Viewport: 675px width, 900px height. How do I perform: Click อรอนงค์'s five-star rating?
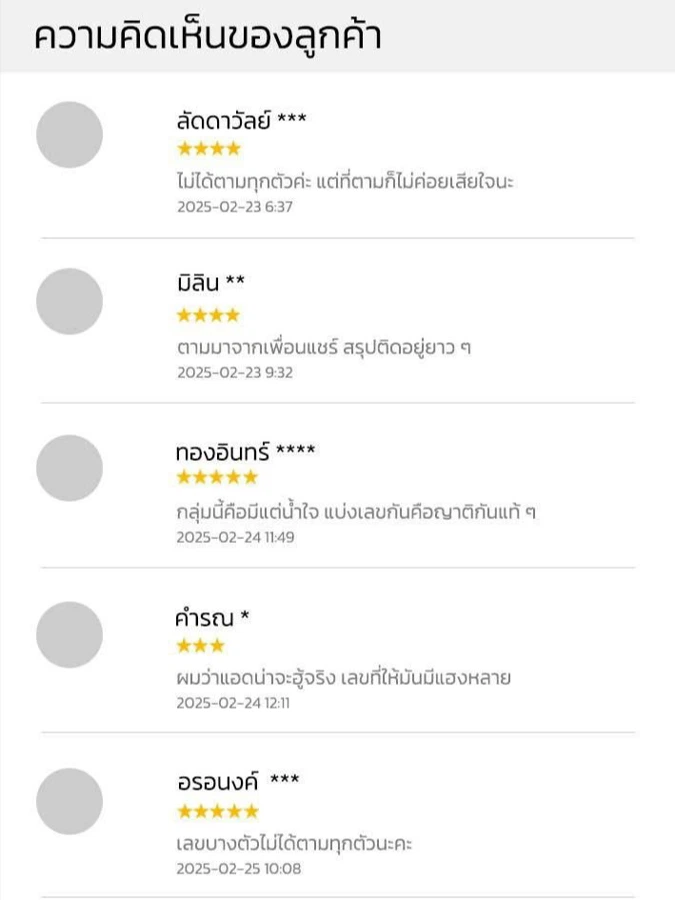pos(217,811)
